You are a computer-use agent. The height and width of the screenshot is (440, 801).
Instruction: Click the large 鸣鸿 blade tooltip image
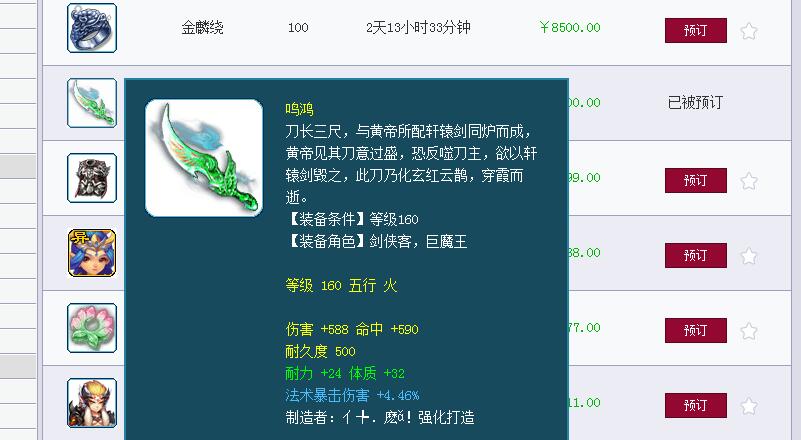[x=204, y=158]
